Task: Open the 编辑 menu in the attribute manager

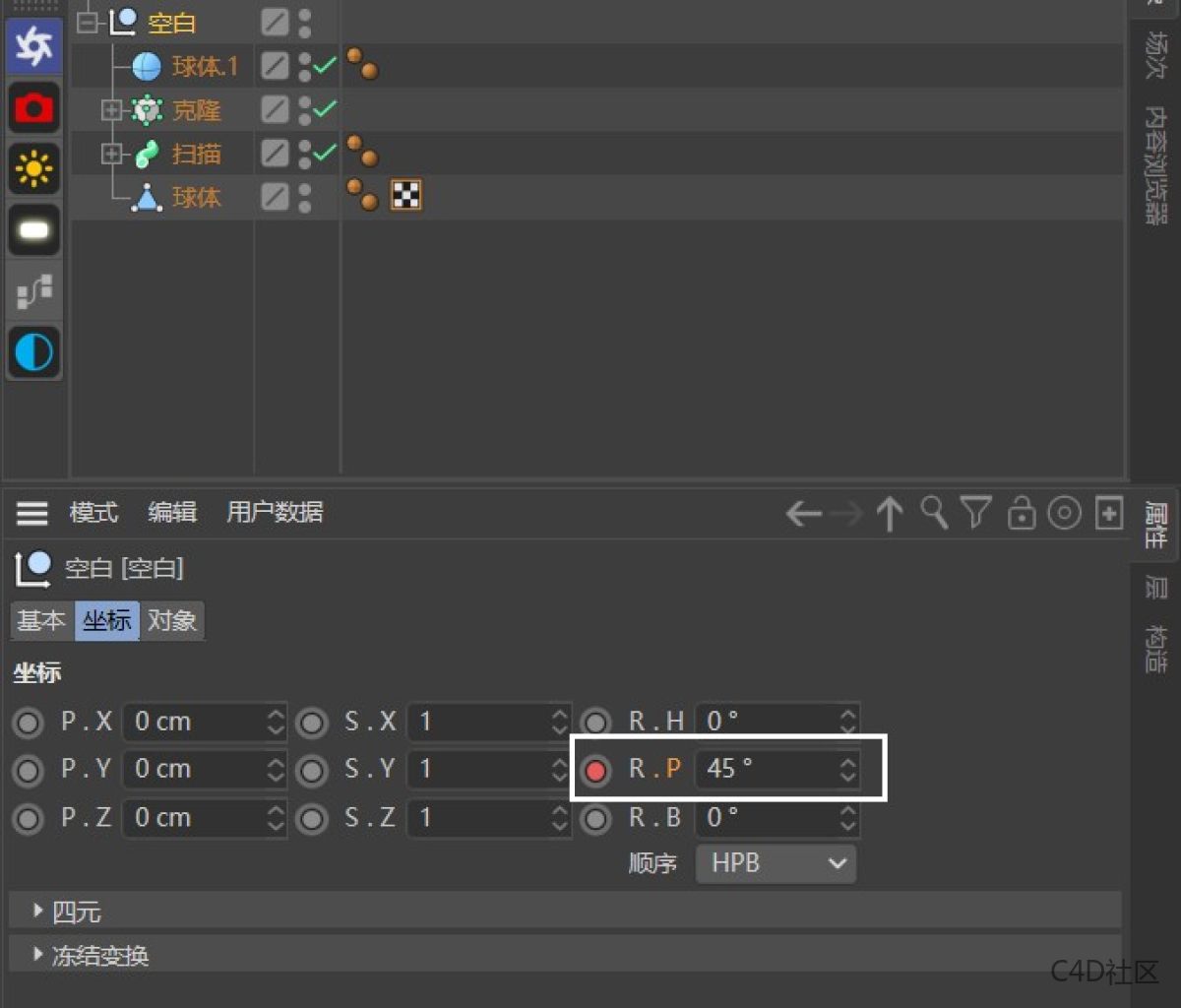Action: click(171, 512)
